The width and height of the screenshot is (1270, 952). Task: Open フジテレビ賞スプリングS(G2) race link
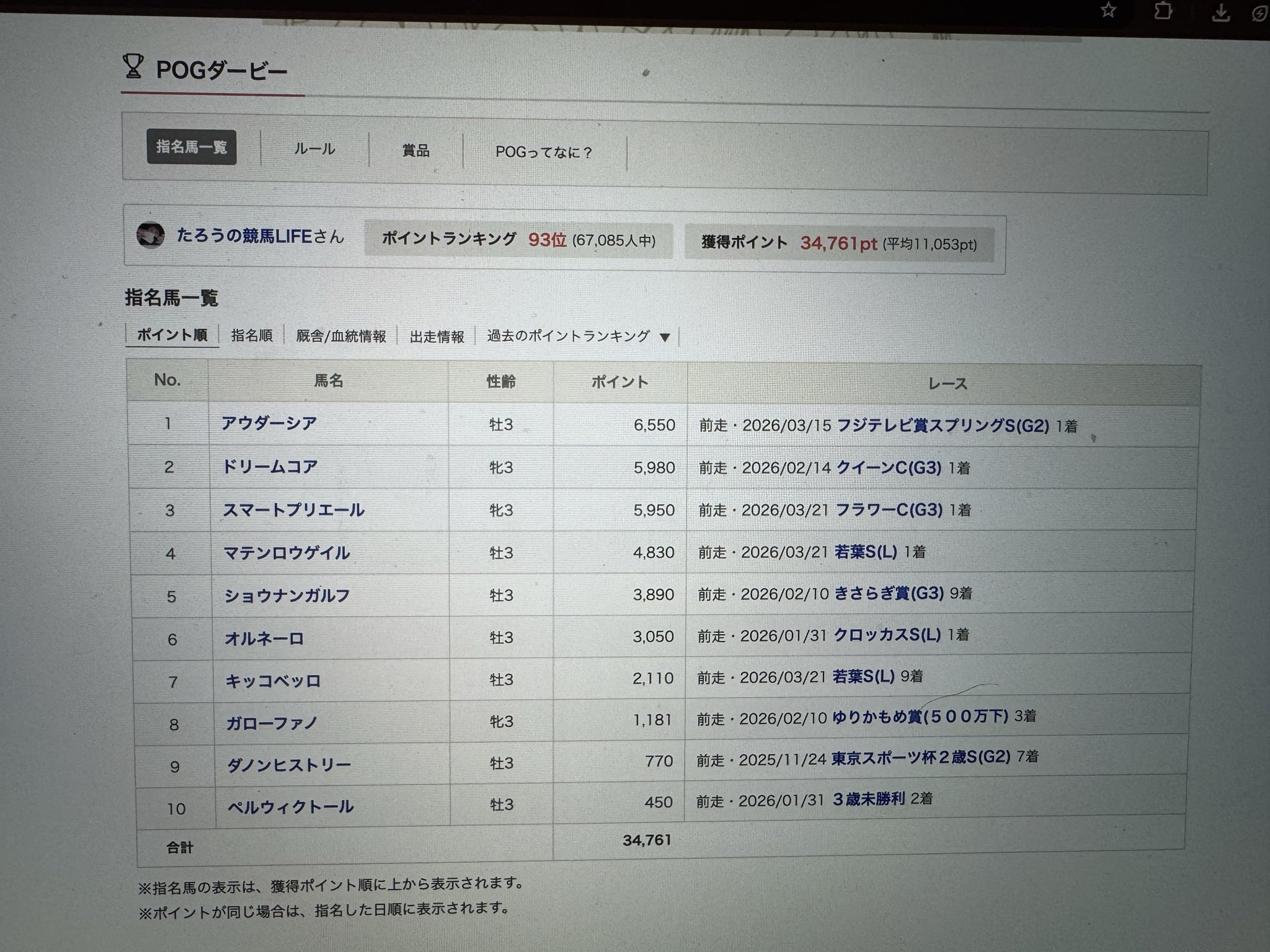coord(943,426)
